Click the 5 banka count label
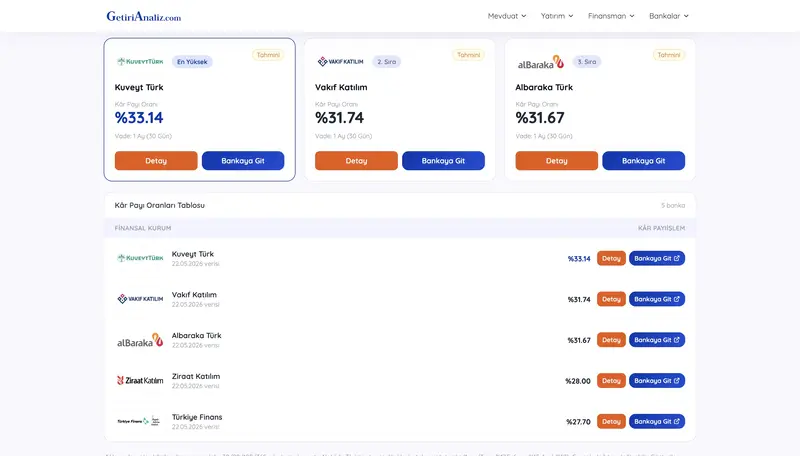 coord(673,206)
